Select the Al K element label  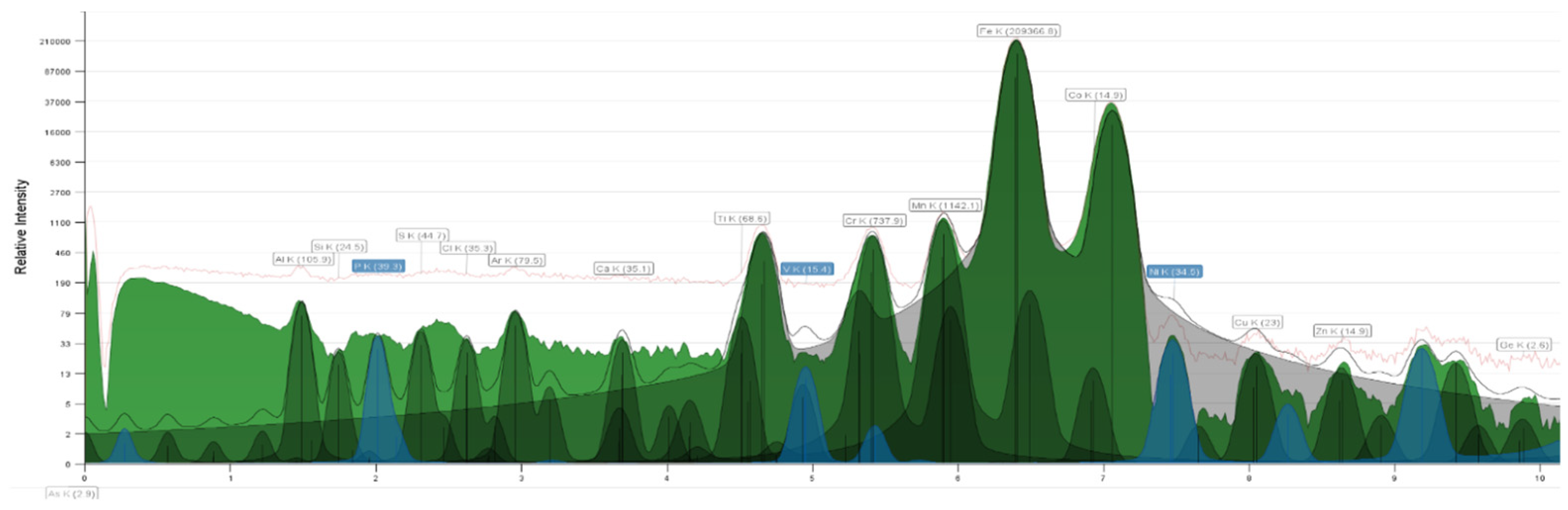click(x=303, y=260)
